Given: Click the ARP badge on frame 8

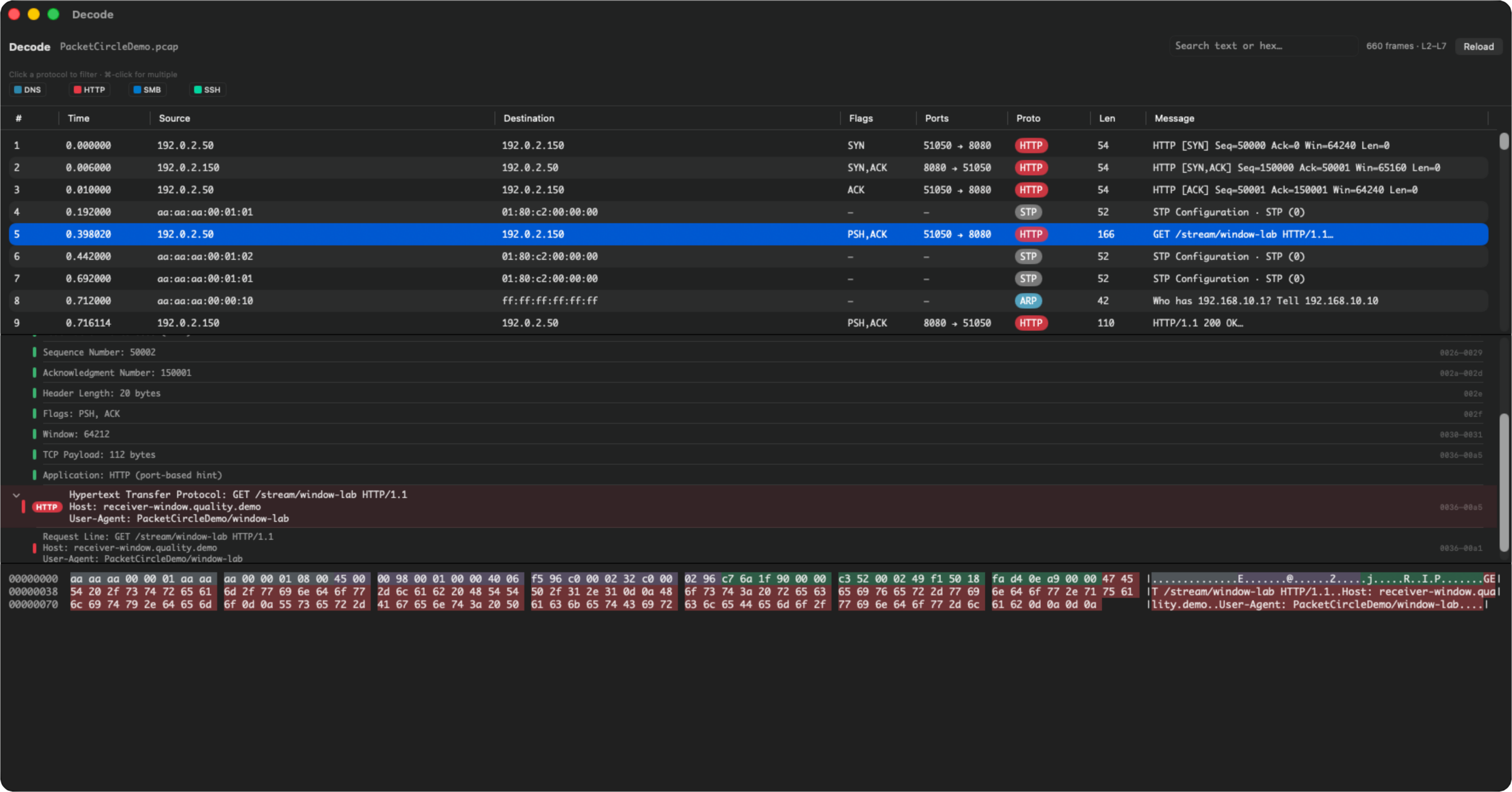Looking at the screenshot, I should click(x=1028, y=301).
